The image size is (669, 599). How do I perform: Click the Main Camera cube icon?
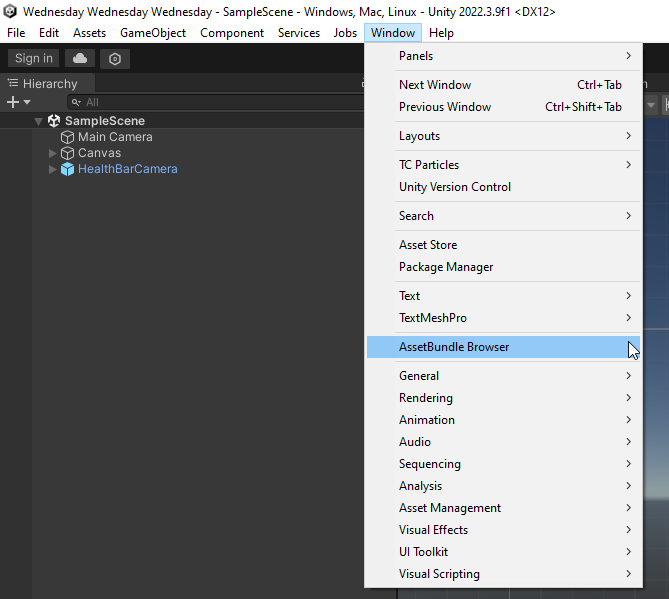coord(67,137)
